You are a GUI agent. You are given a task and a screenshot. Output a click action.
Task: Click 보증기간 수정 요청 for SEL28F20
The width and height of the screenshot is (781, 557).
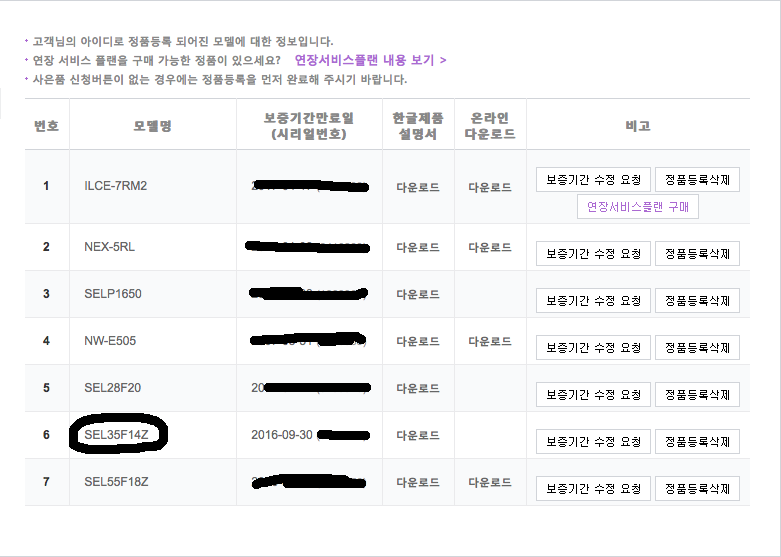(x=593, y=394)
